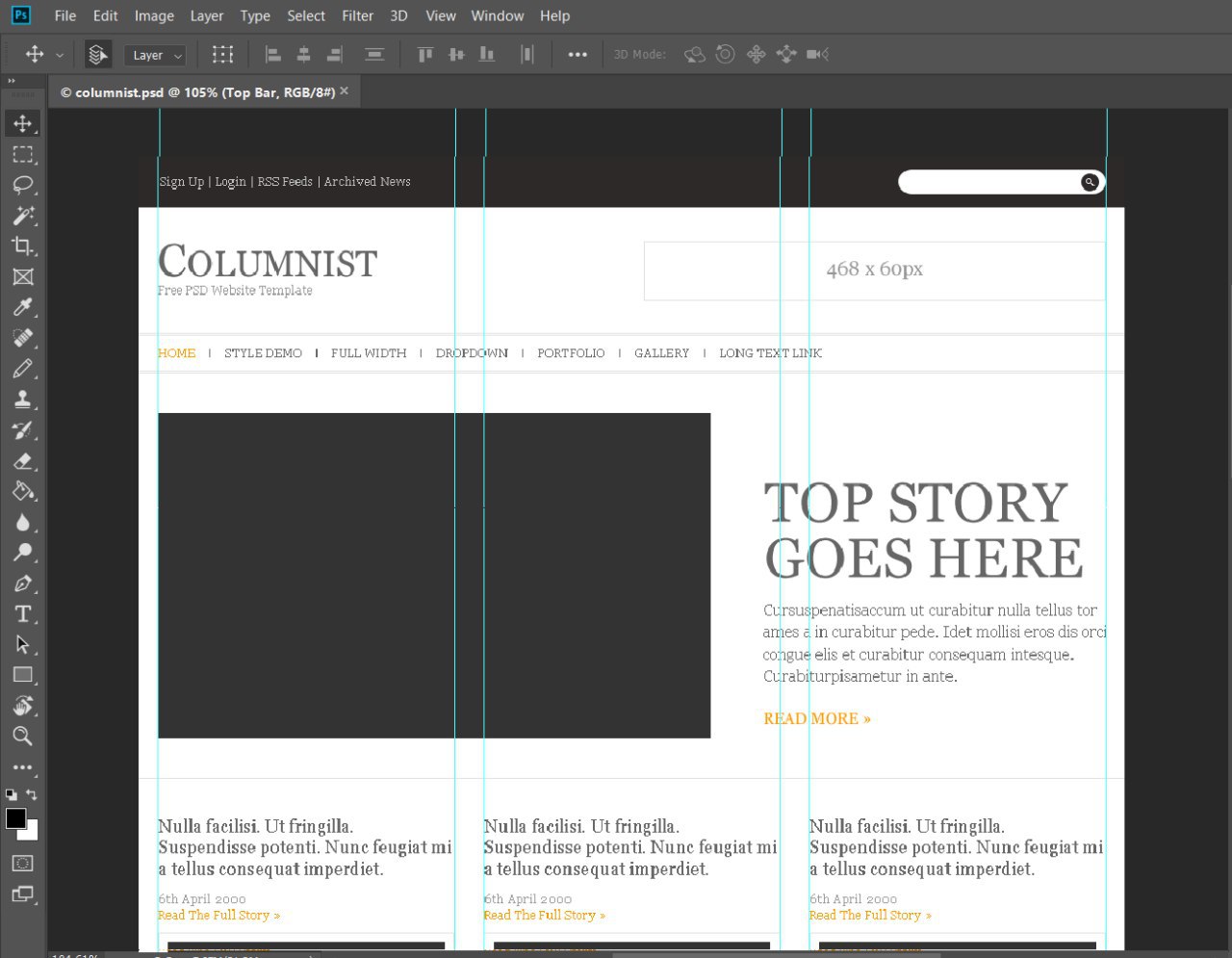Close the columnist.psd document tab

coord(344,91)
